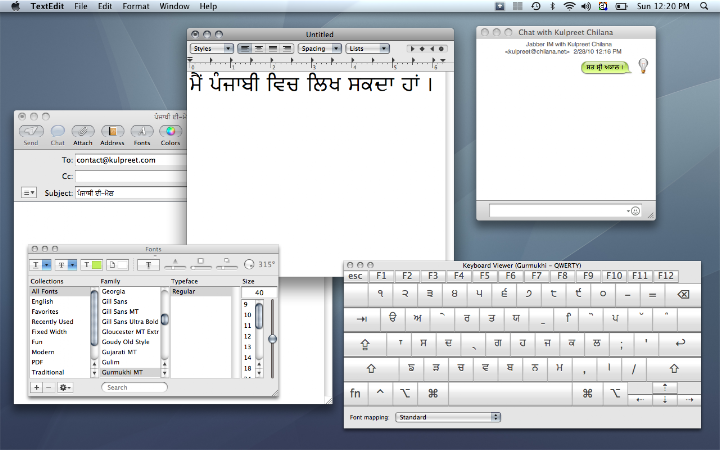720x450 pixels.
Task: Open the Help menu
Action: [x=208, y=6]
